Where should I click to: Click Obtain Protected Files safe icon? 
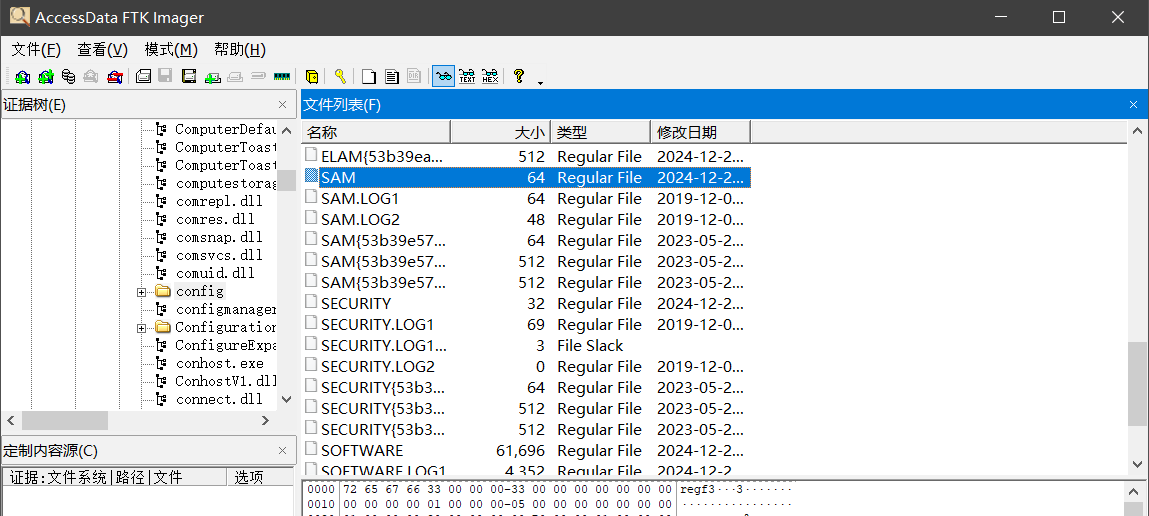pos(311,76)
